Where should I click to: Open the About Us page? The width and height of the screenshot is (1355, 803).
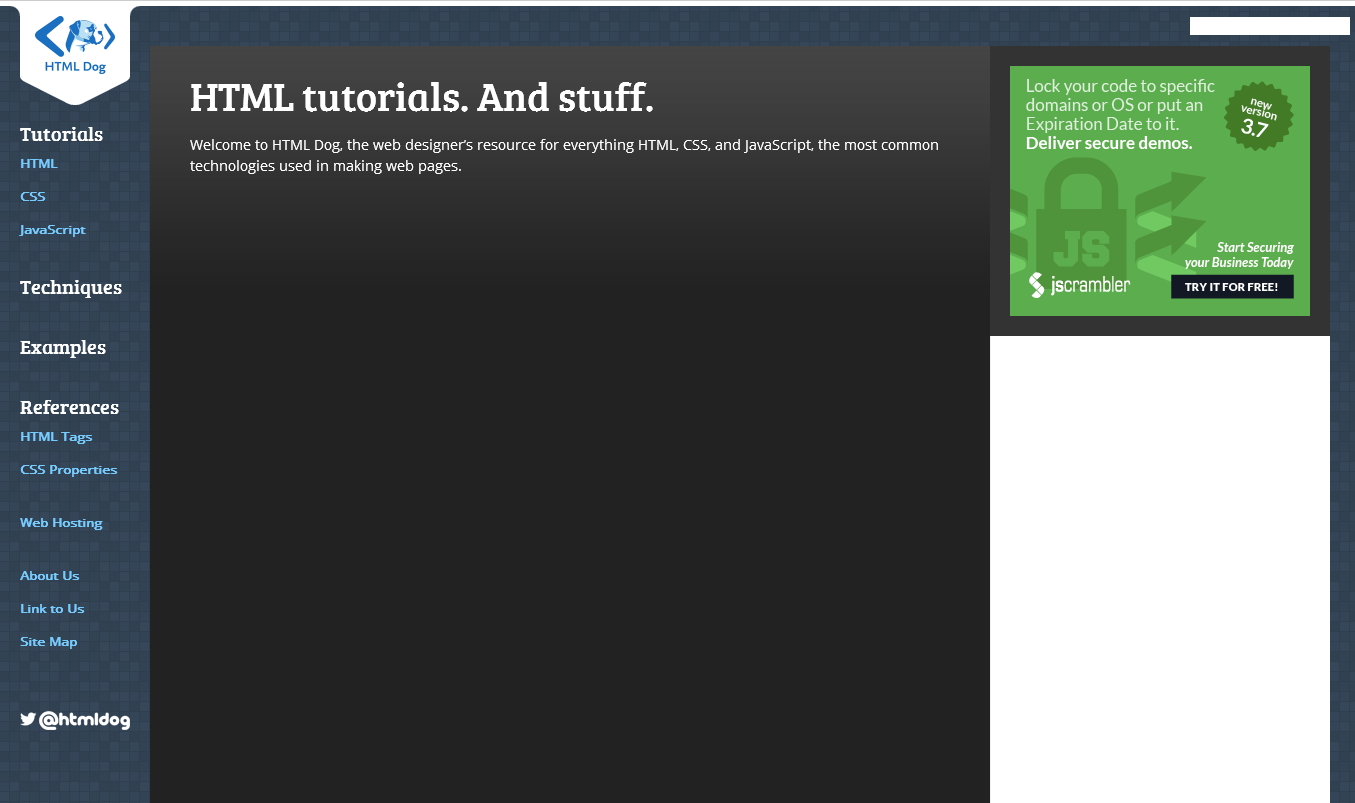[50, 575]
